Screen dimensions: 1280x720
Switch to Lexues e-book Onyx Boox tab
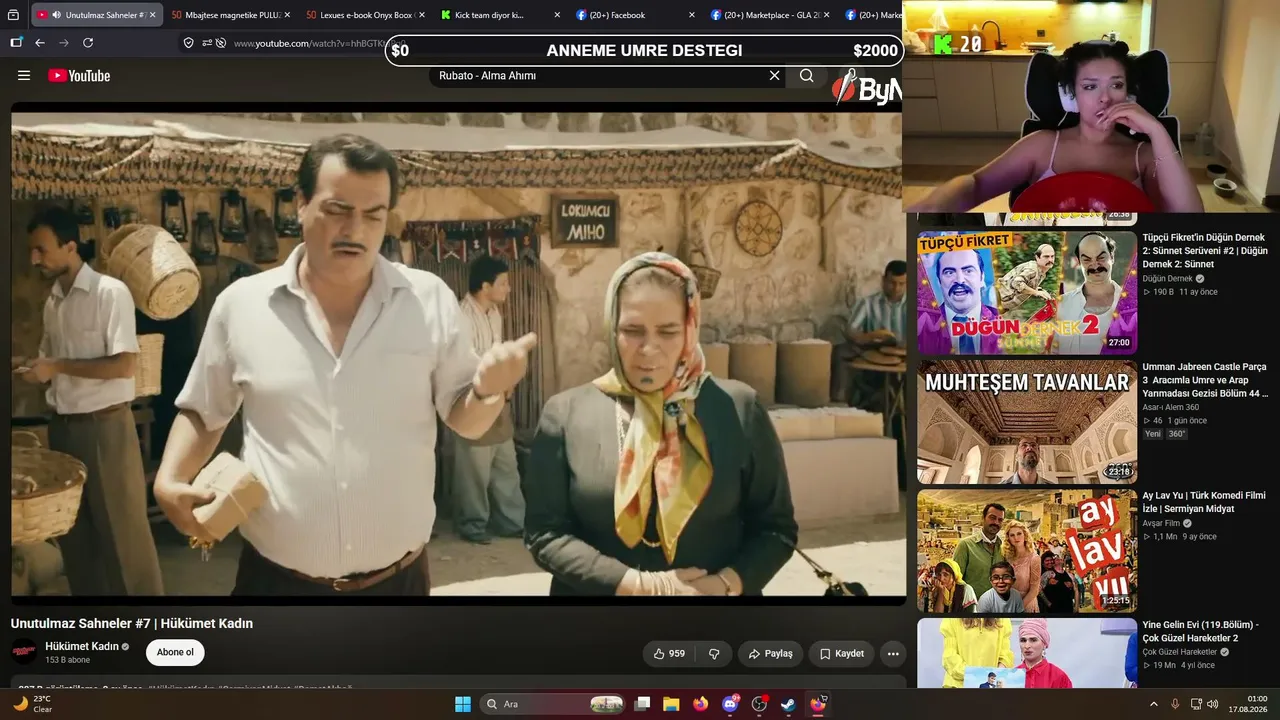366,15
